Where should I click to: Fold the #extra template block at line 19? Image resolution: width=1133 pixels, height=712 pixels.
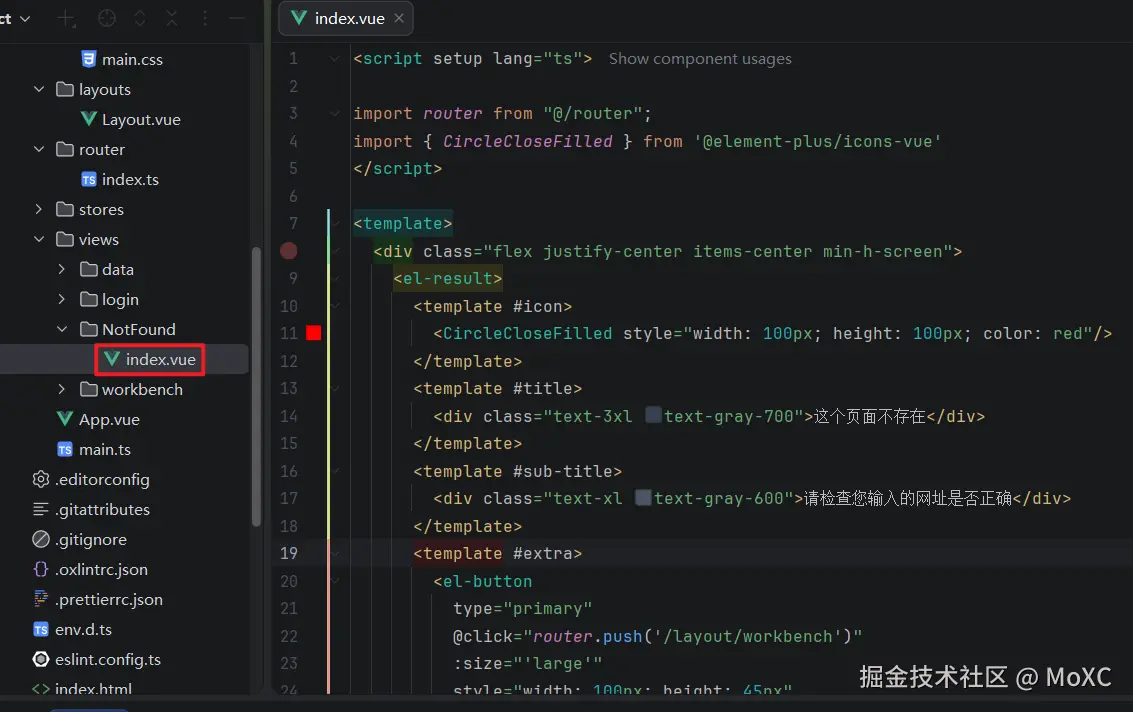click(335, 553)
